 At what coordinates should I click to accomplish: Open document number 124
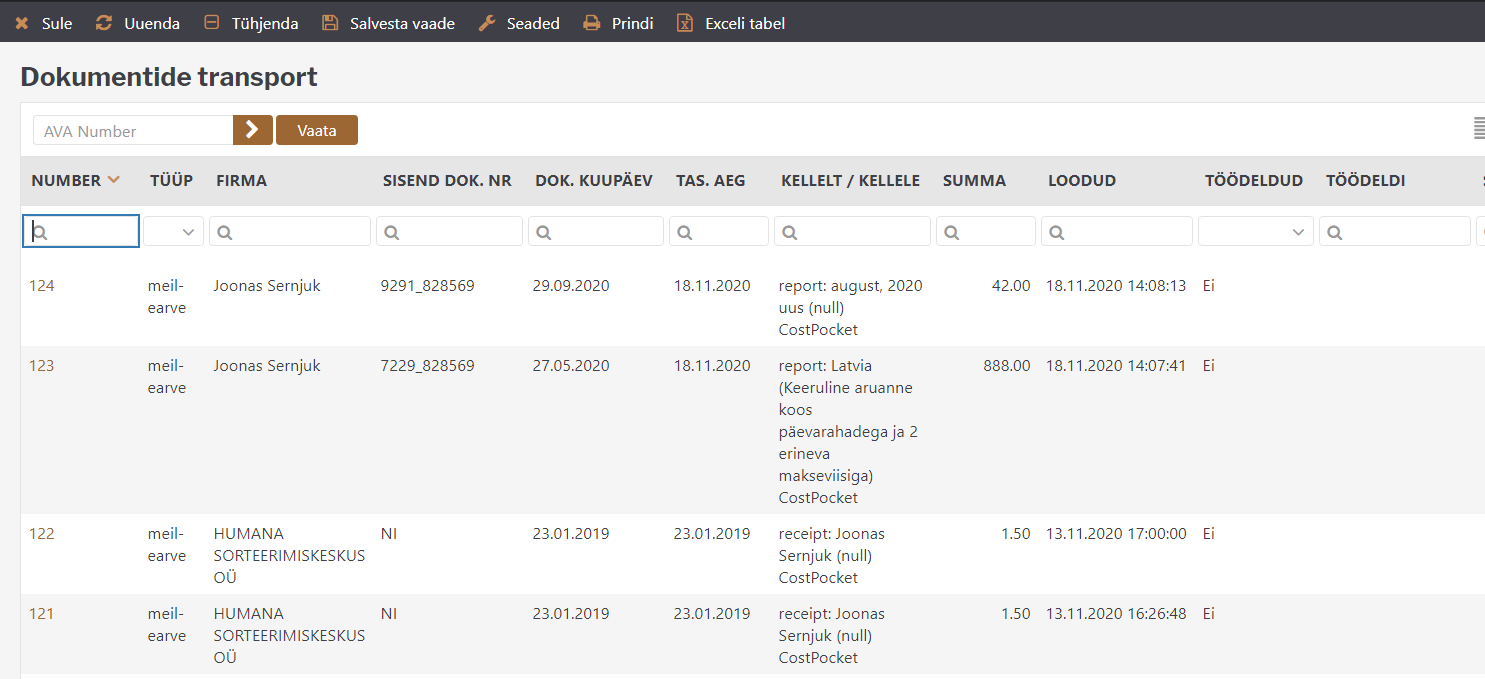tap(42, 286)
